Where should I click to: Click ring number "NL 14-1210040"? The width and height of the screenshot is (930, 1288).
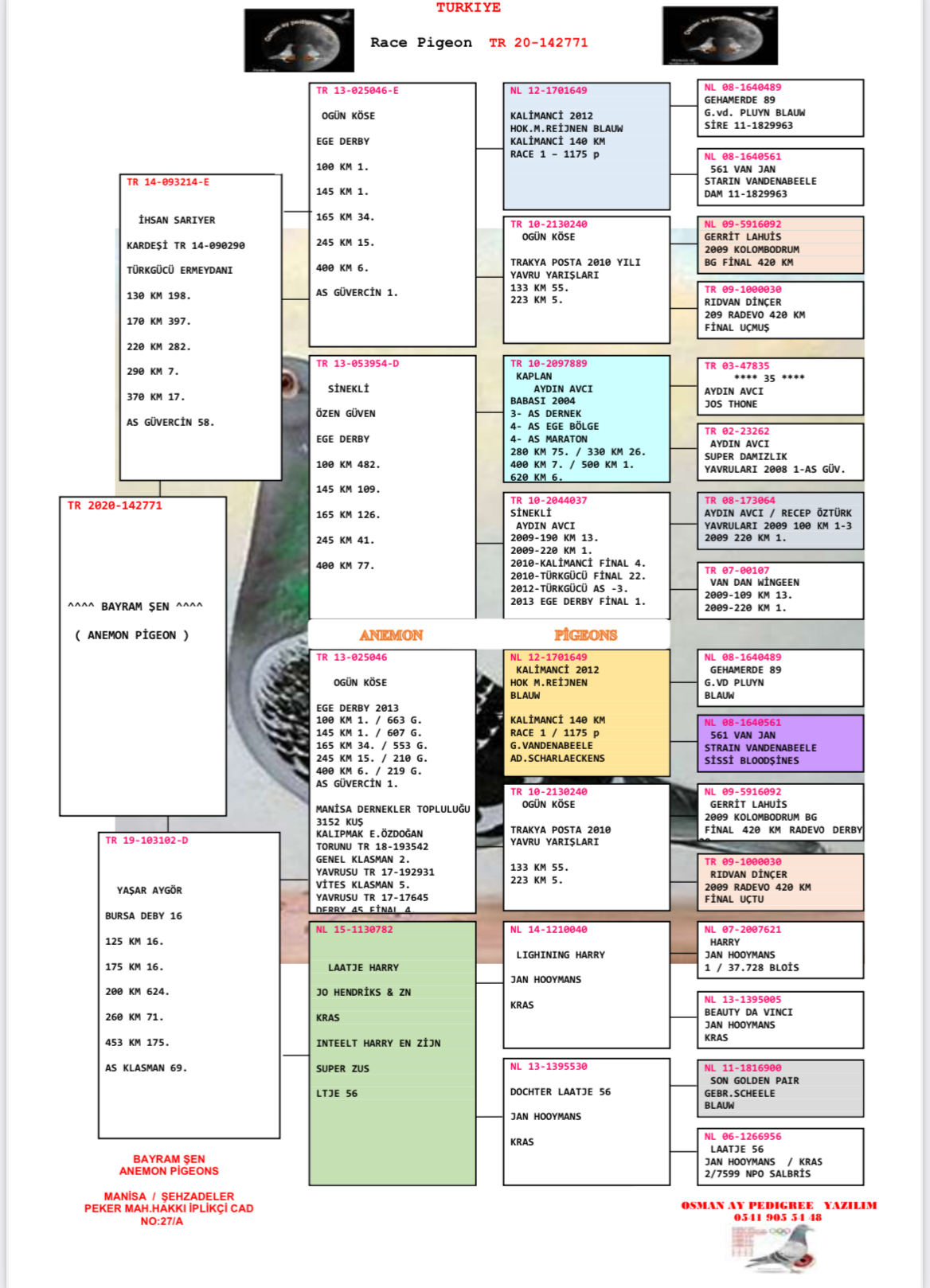[549, 929]
